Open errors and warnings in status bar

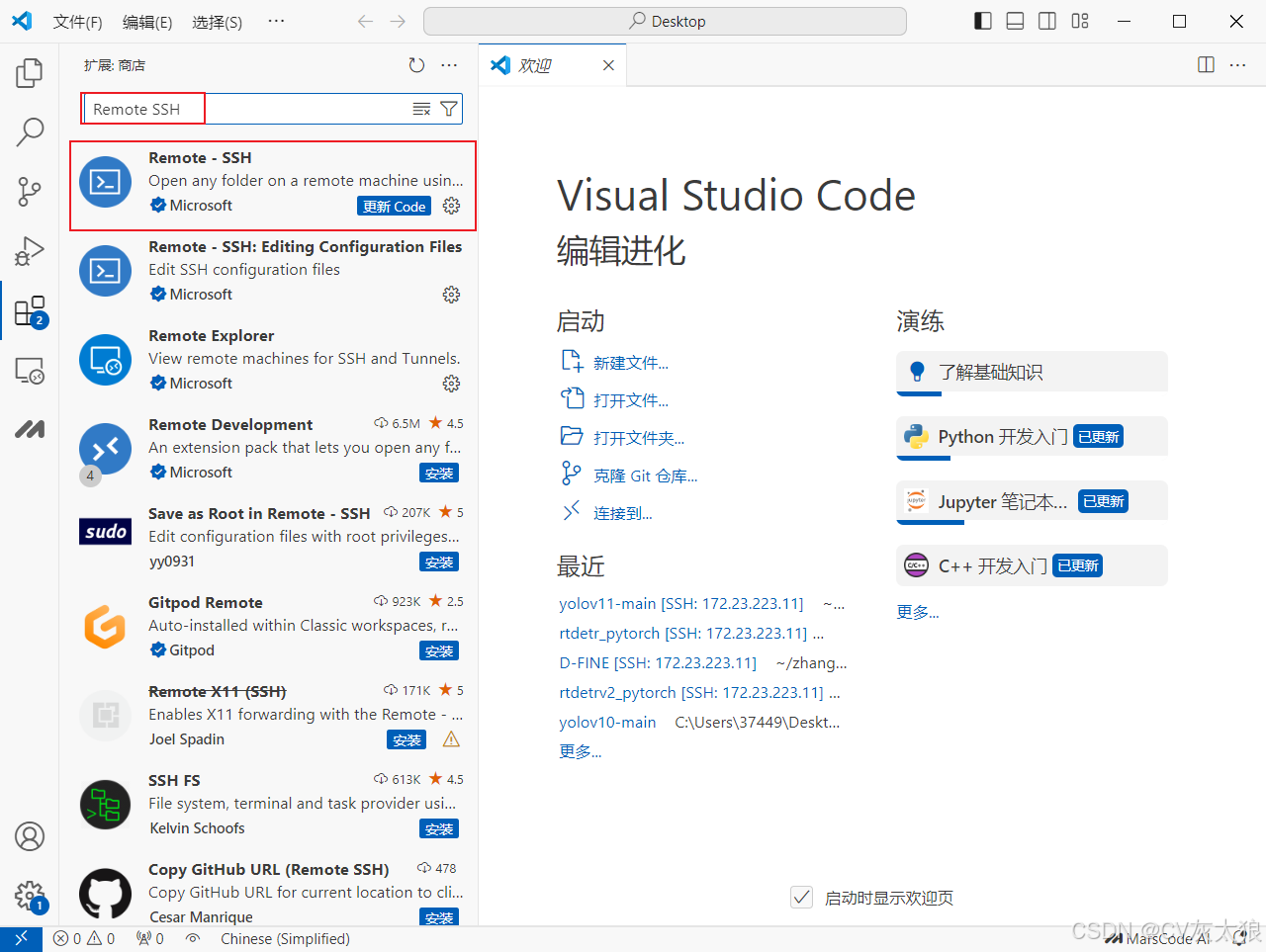(84, 939)
